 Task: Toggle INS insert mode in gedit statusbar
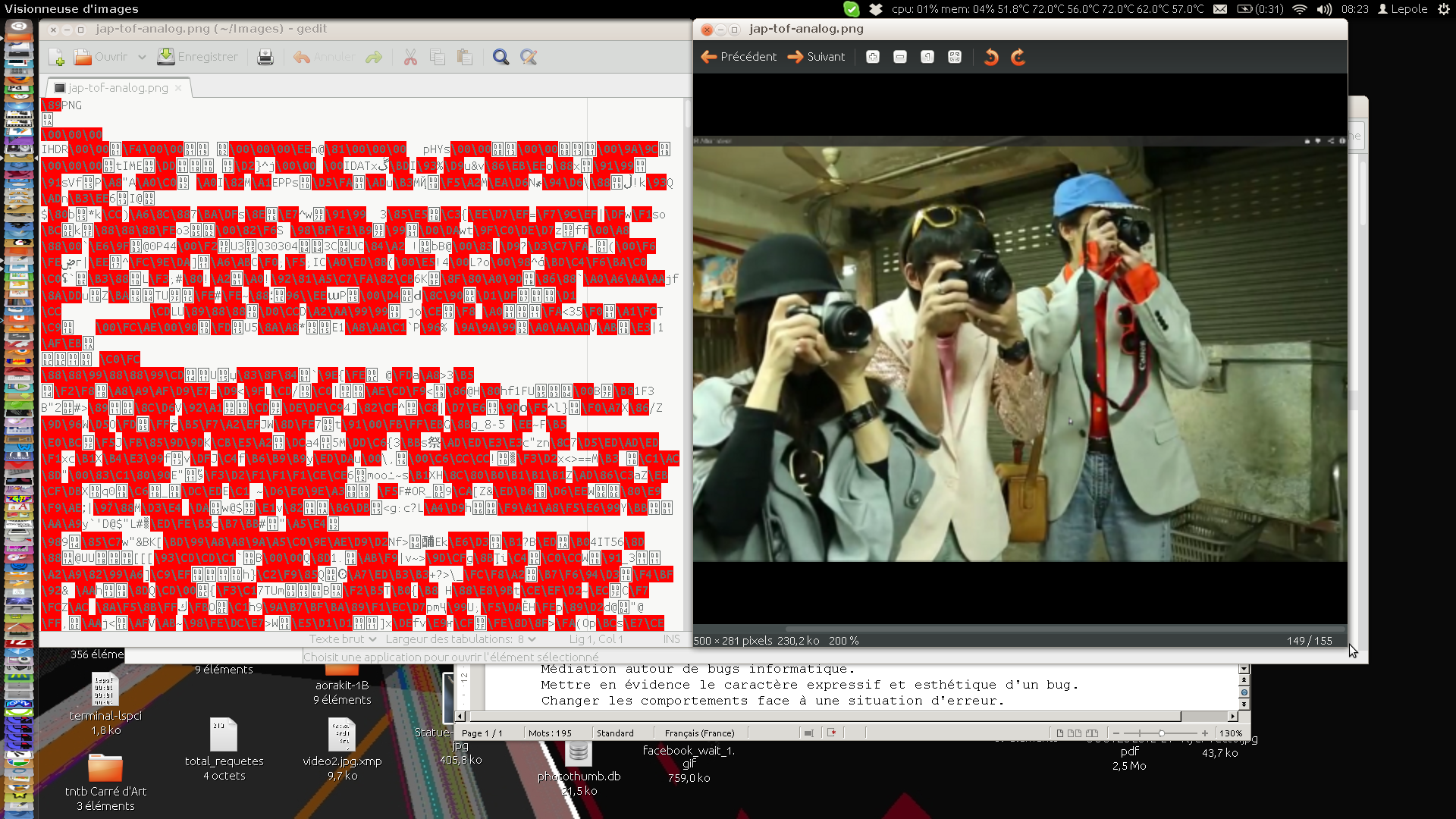[x=671, y=639]
